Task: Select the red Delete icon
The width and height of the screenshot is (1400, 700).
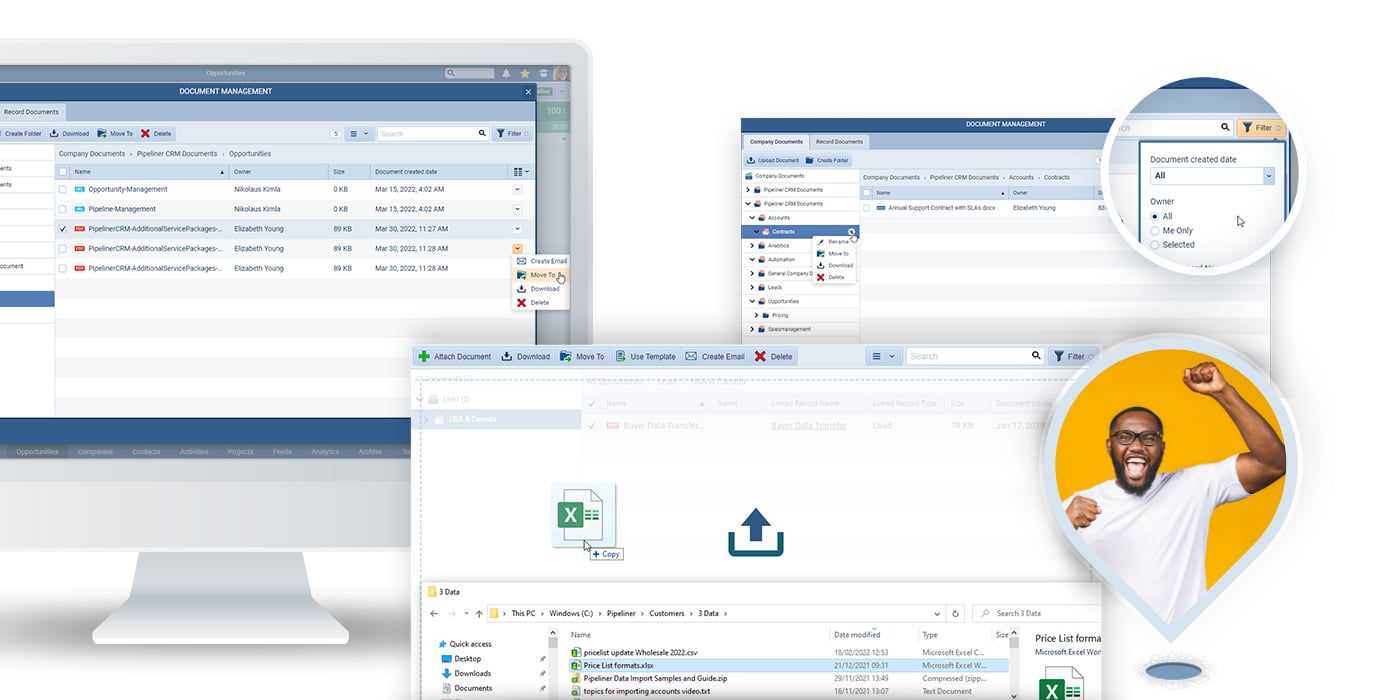Action: point(762,356)
